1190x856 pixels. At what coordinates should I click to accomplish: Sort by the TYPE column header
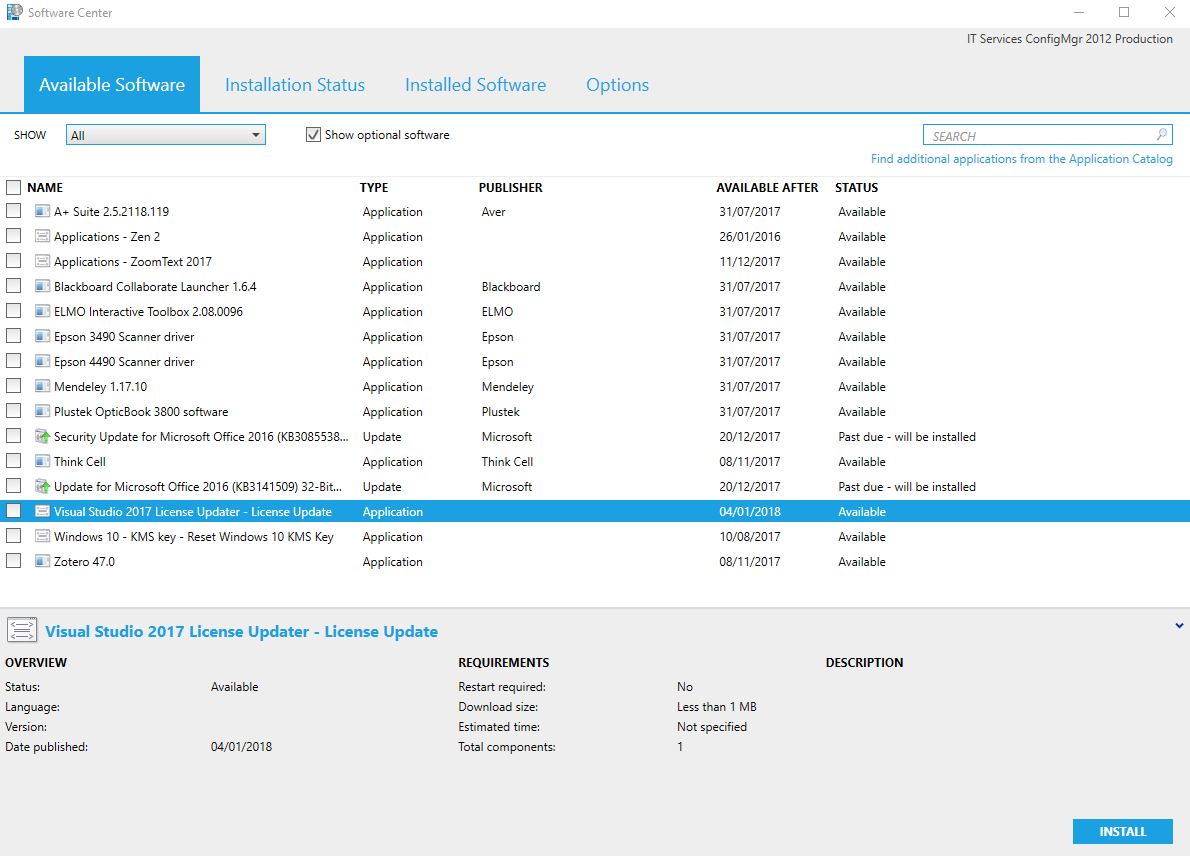pos(373,187)
